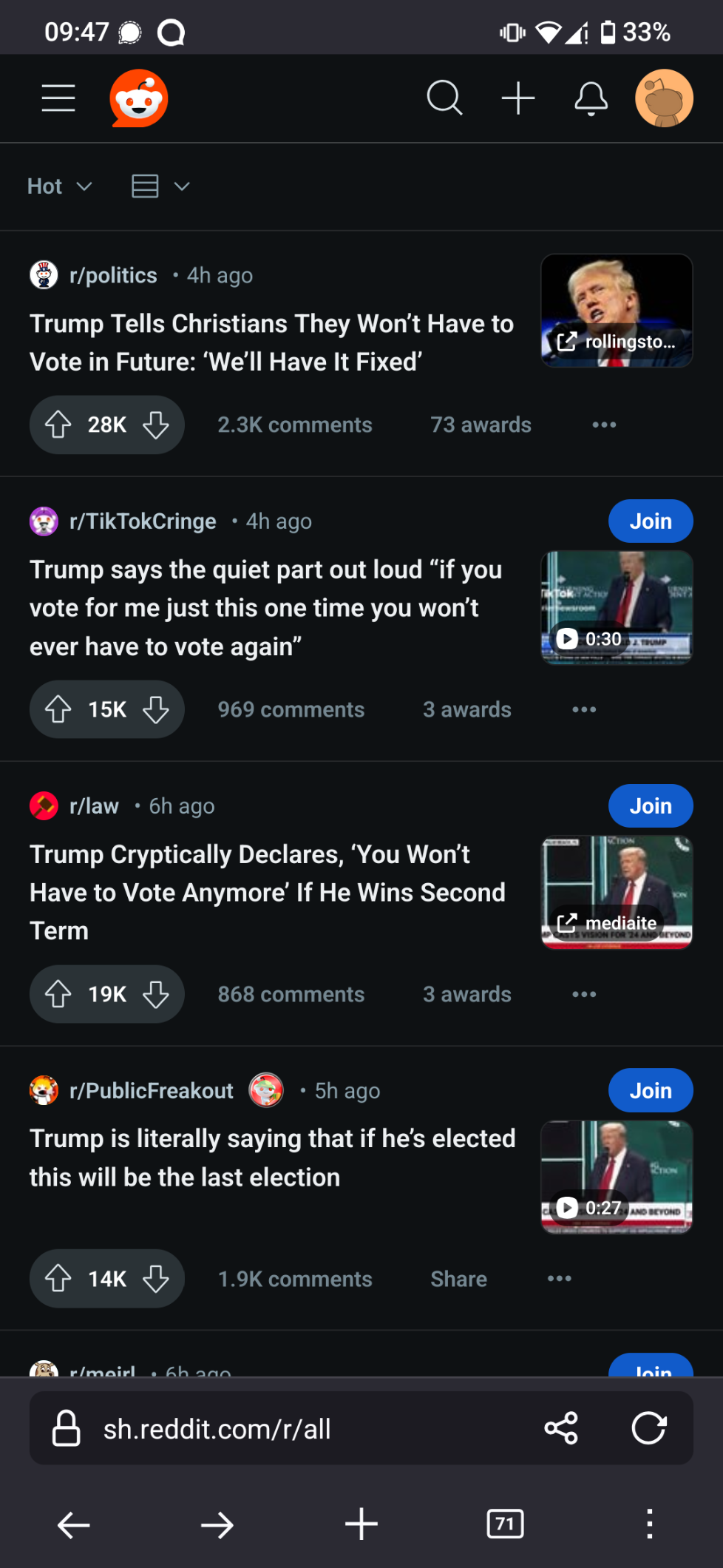Open more options for r/PublicFreakout post
The image size is (723, 1568).
[x=559, y=1279]
